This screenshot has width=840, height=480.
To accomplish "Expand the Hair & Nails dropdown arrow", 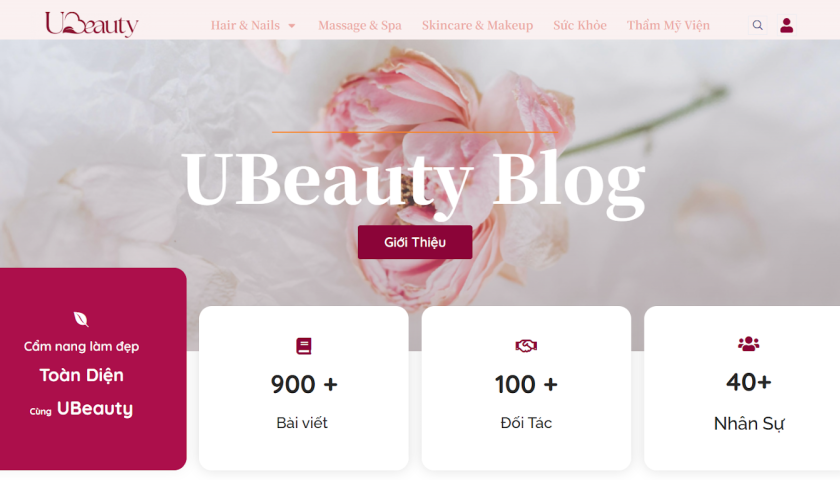I will [x=292, y=26].
